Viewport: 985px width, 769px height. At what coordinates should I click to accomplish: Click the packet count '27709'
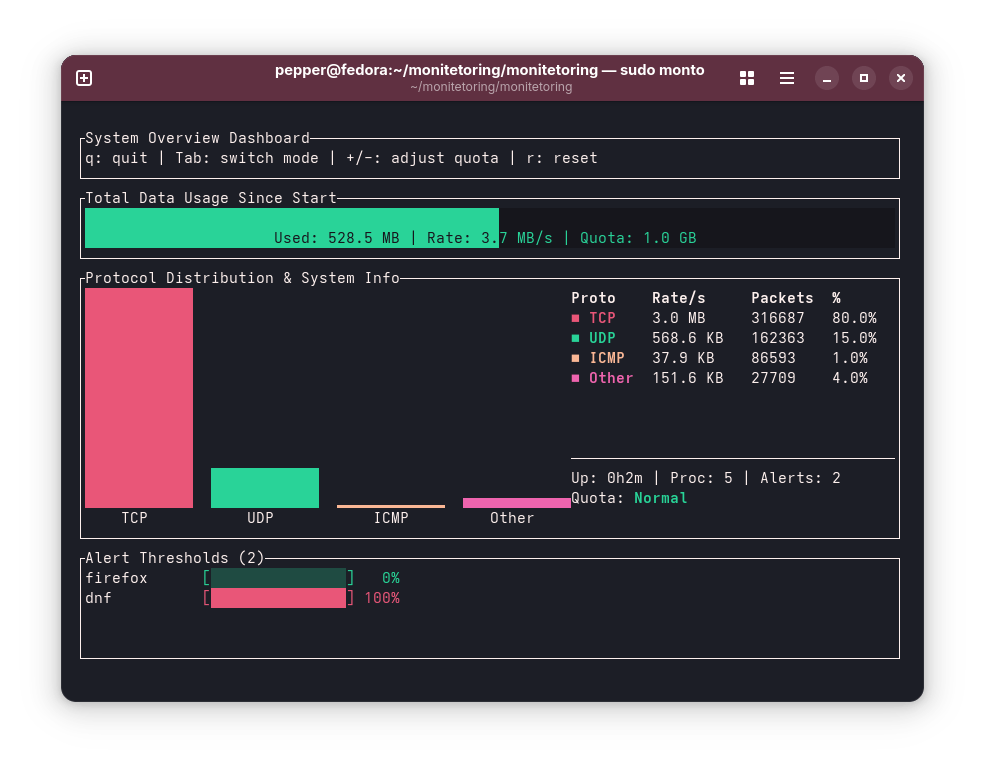(773, 378)
